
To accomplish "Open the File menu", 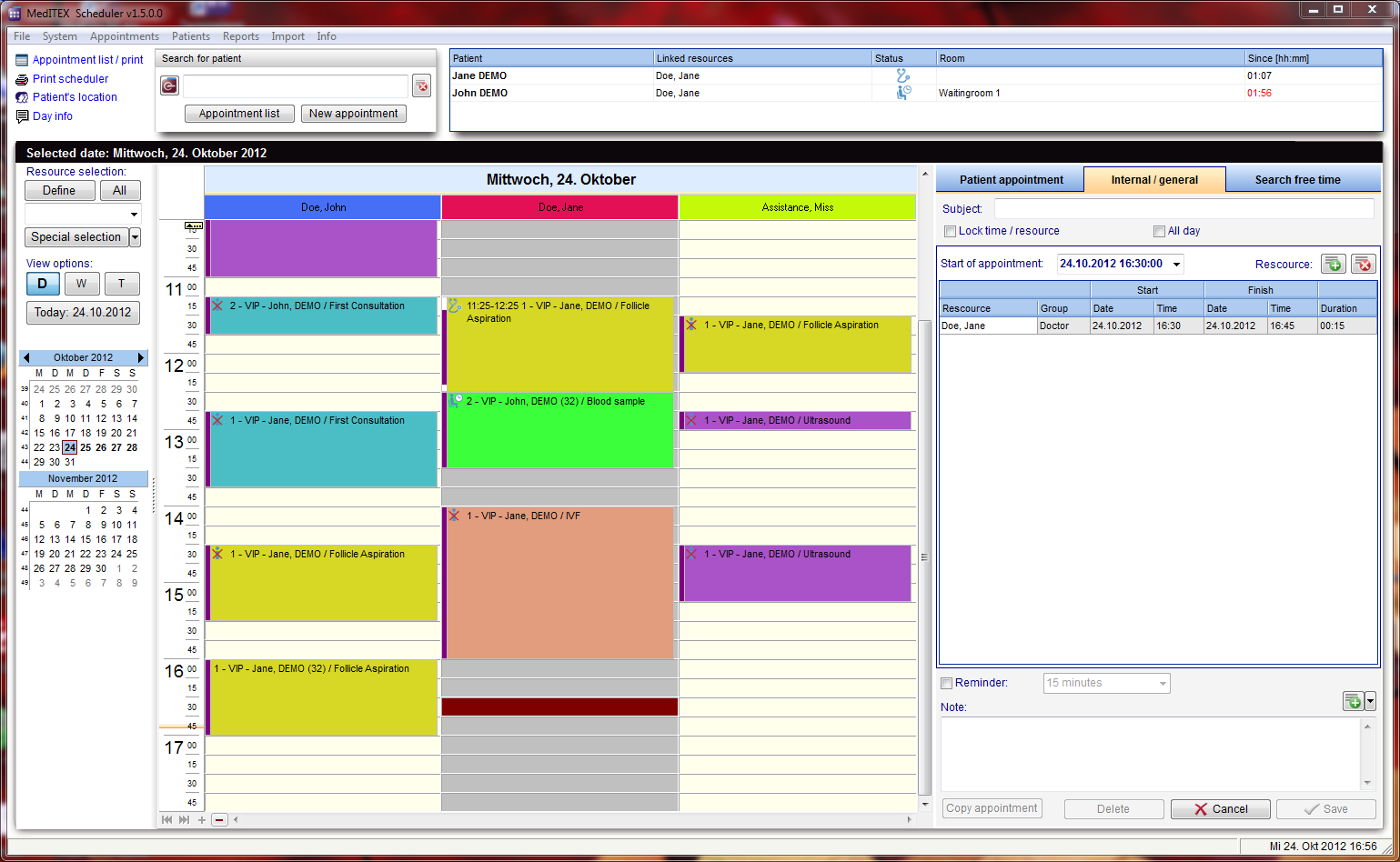I will pos(22,36).
